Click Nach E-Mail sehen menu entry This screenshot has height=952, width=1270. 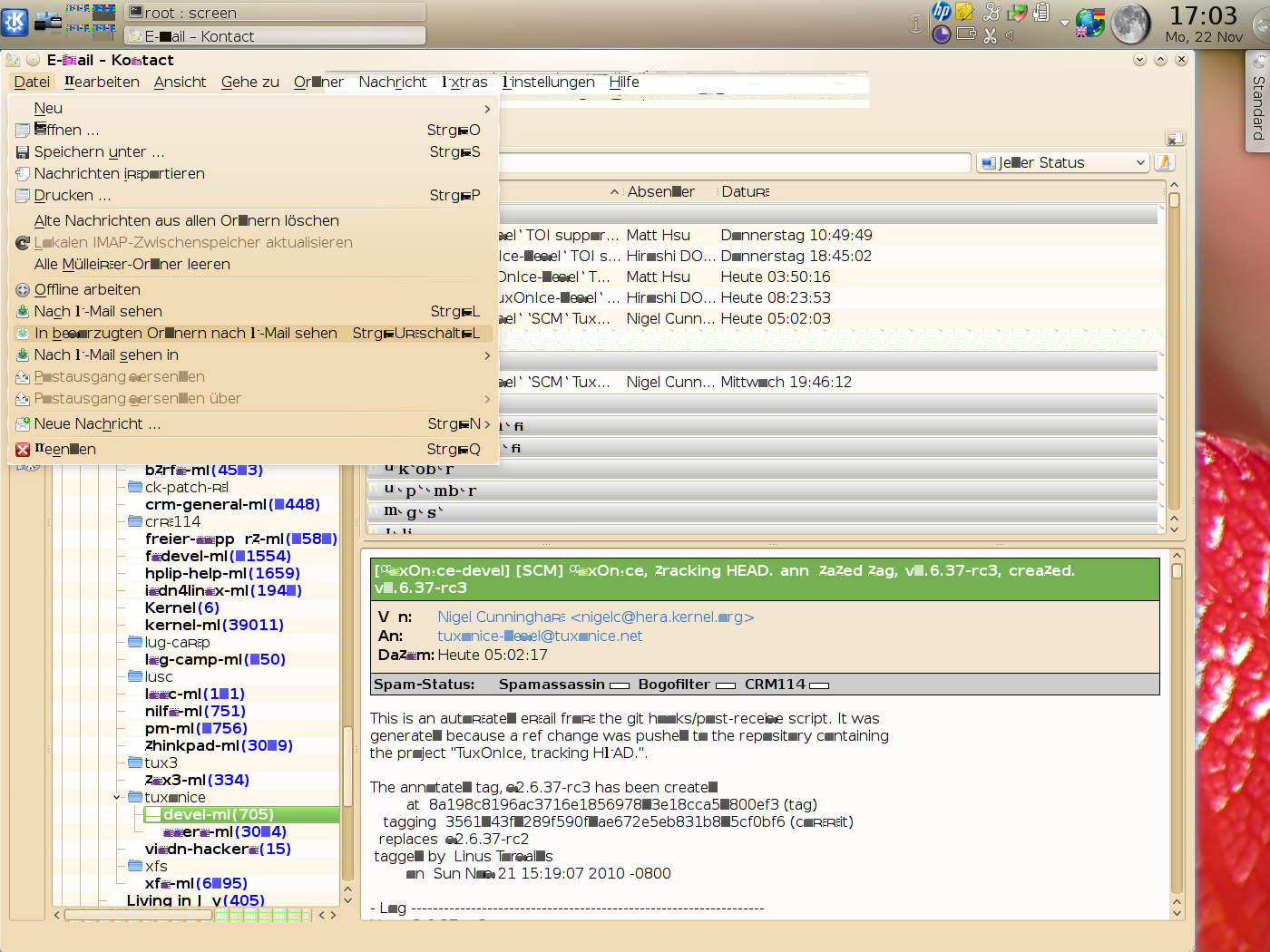point(98,311)
